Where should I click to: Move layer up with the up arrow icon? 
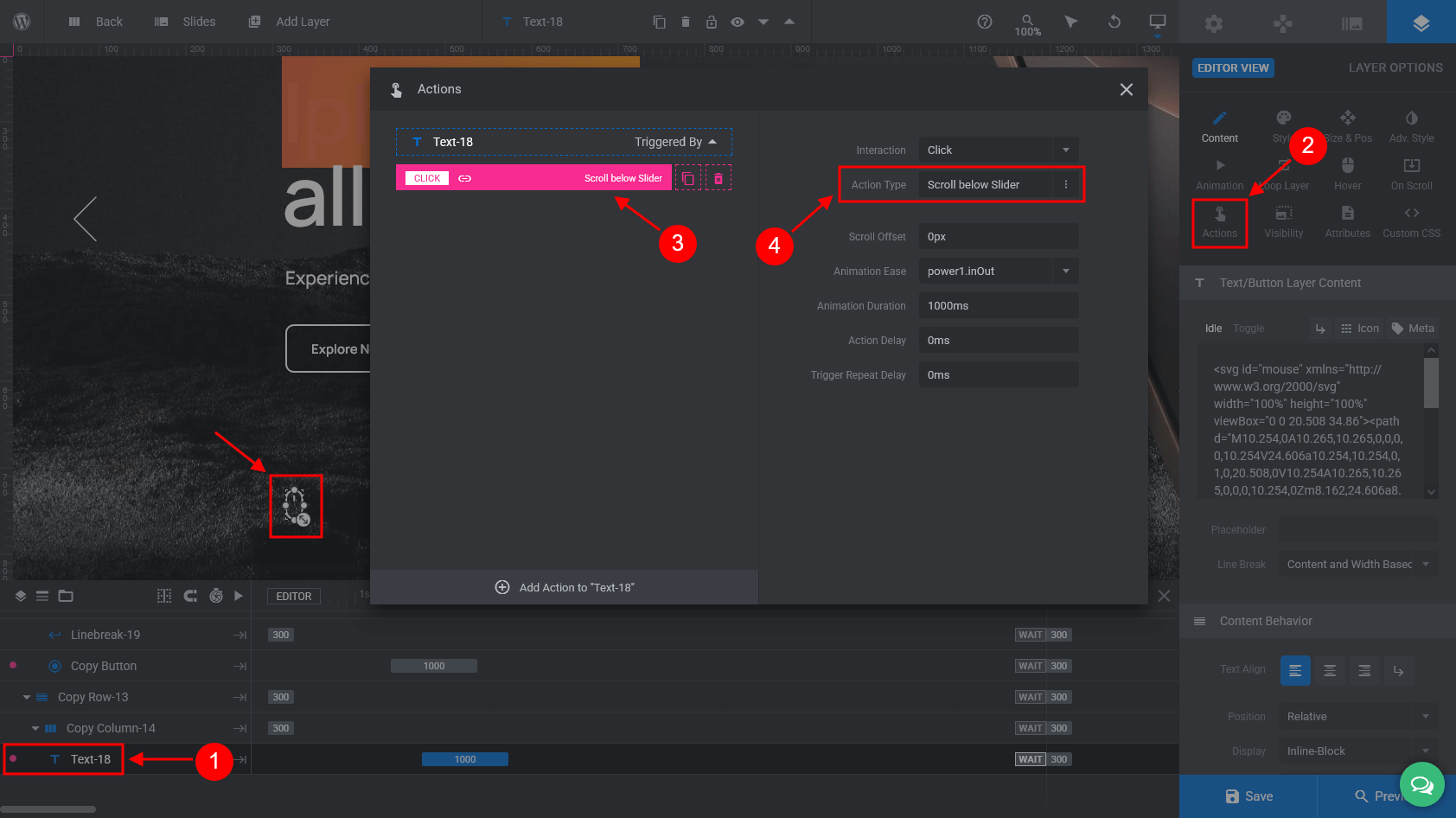[x=789, y=21]
